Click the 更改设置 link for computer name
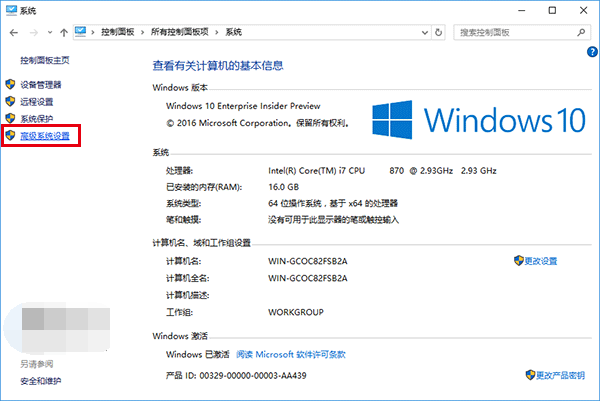The width and height of the screenshot is (600, 401). point(541,261)
